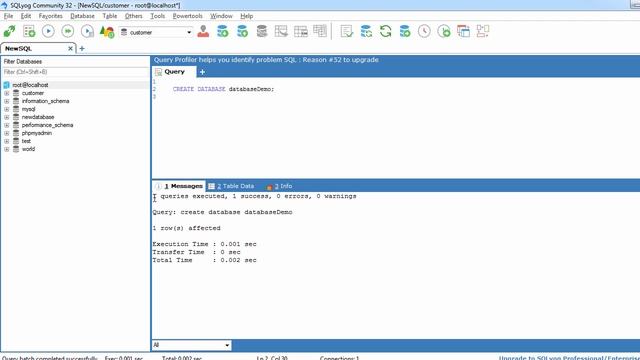Execute query with the play icon

coord(48,31)
